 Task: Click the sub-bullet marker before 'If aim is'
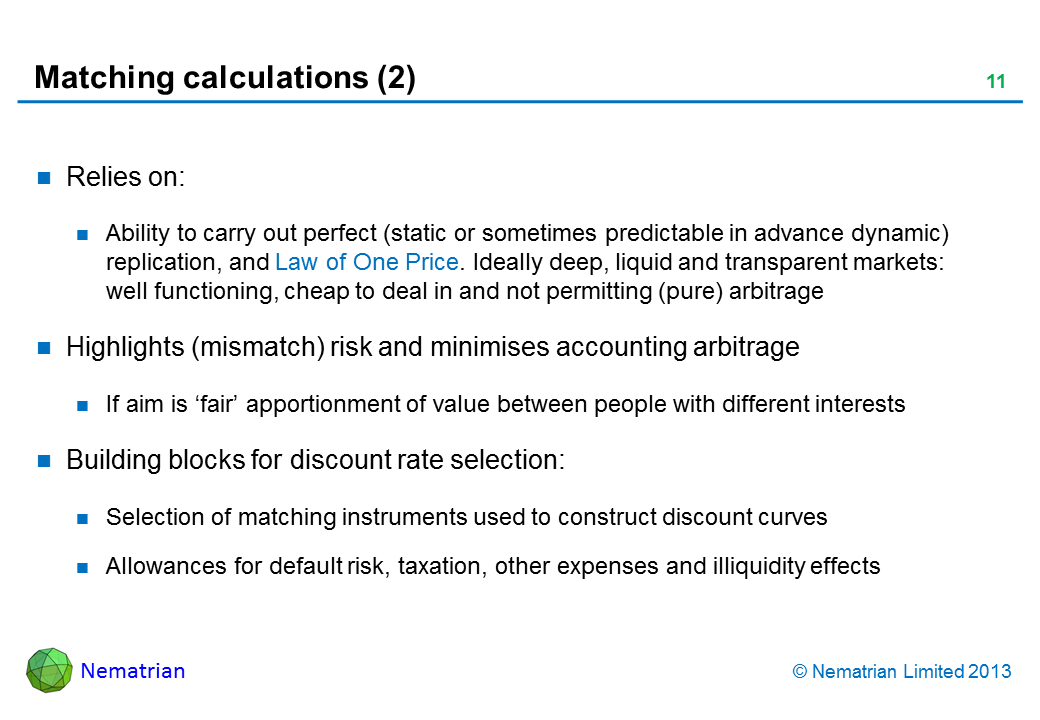(85, 405)
